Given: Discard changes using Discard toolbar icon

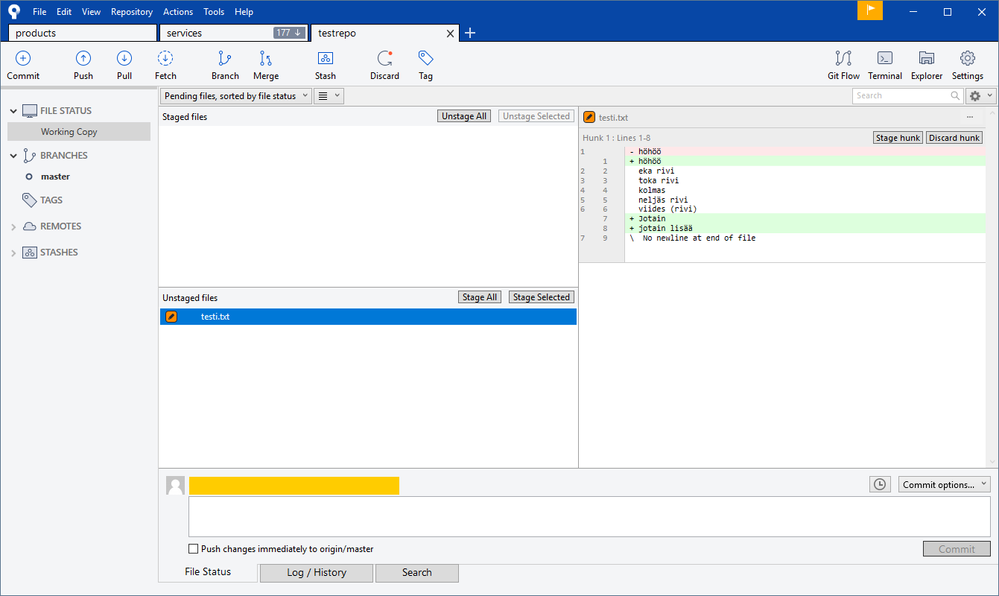Looking at the screenshot, I should click(x=385, y=59).
